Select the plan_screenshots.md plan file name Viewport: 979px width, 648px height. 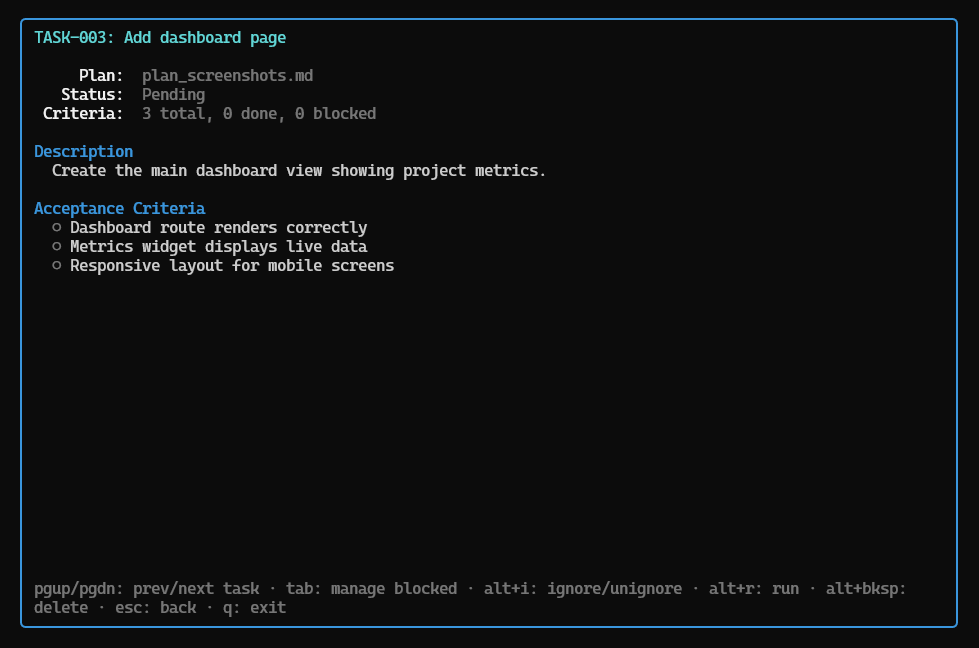227,76
